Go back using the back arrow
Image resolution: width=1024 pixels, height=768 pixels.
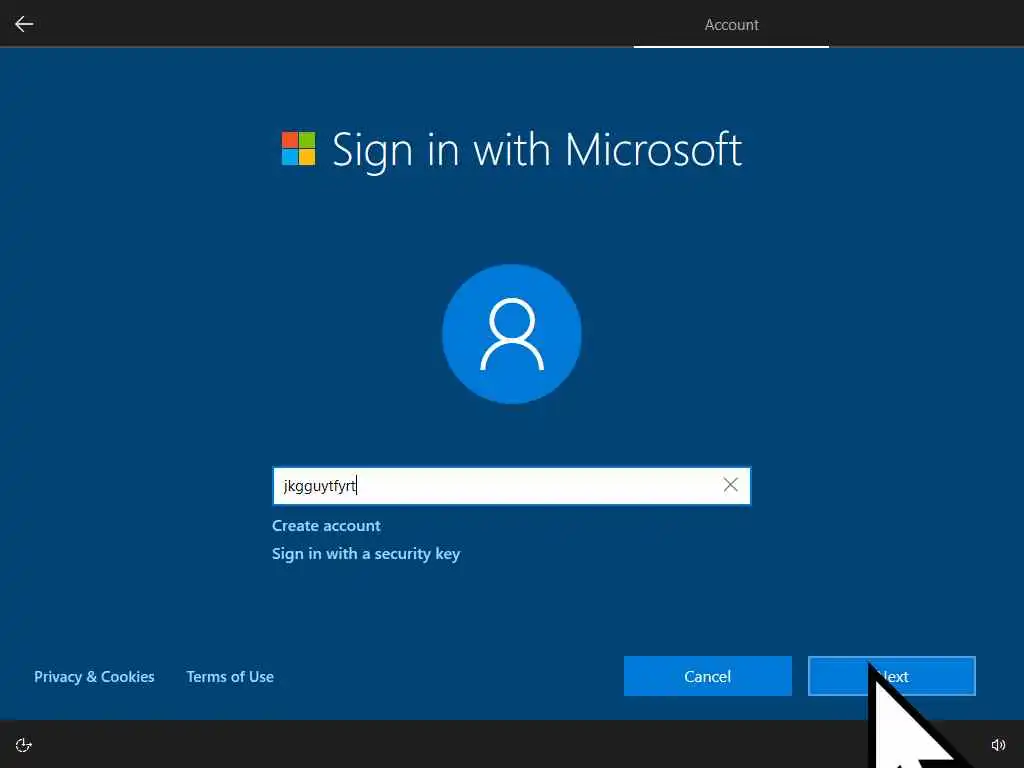24,24
